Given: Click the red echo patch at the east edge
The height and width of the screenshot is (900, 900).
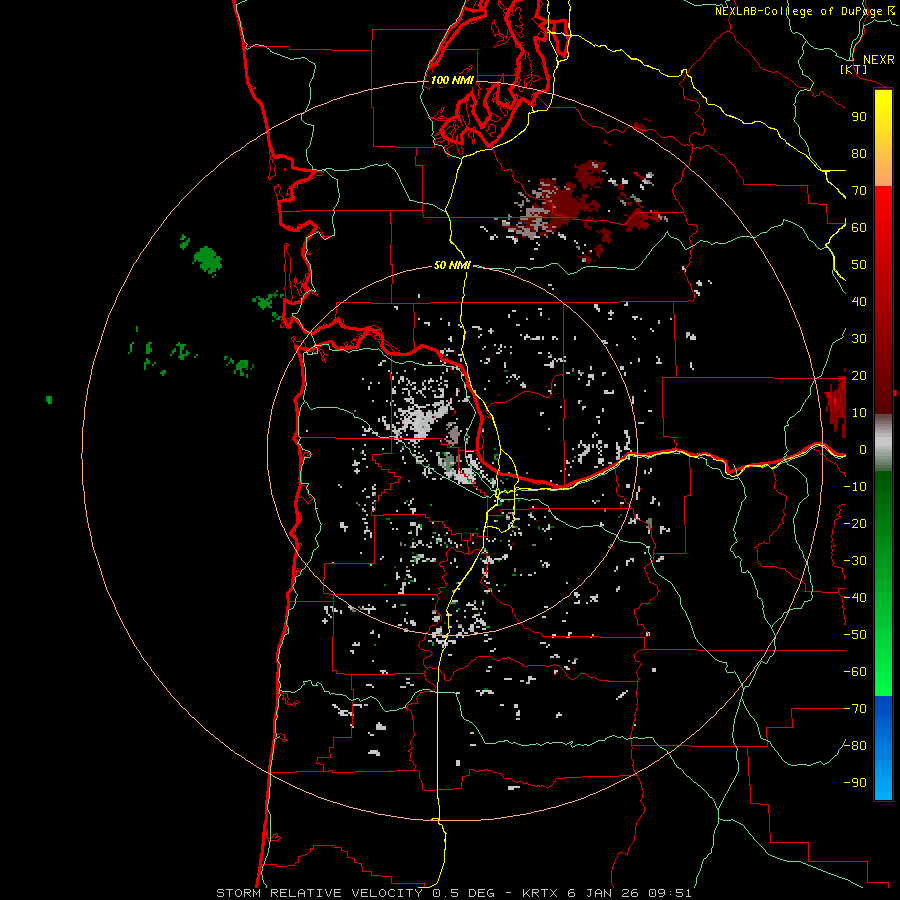Looking at the screenshot, I should pyautogui.click(x=836, y=402).
